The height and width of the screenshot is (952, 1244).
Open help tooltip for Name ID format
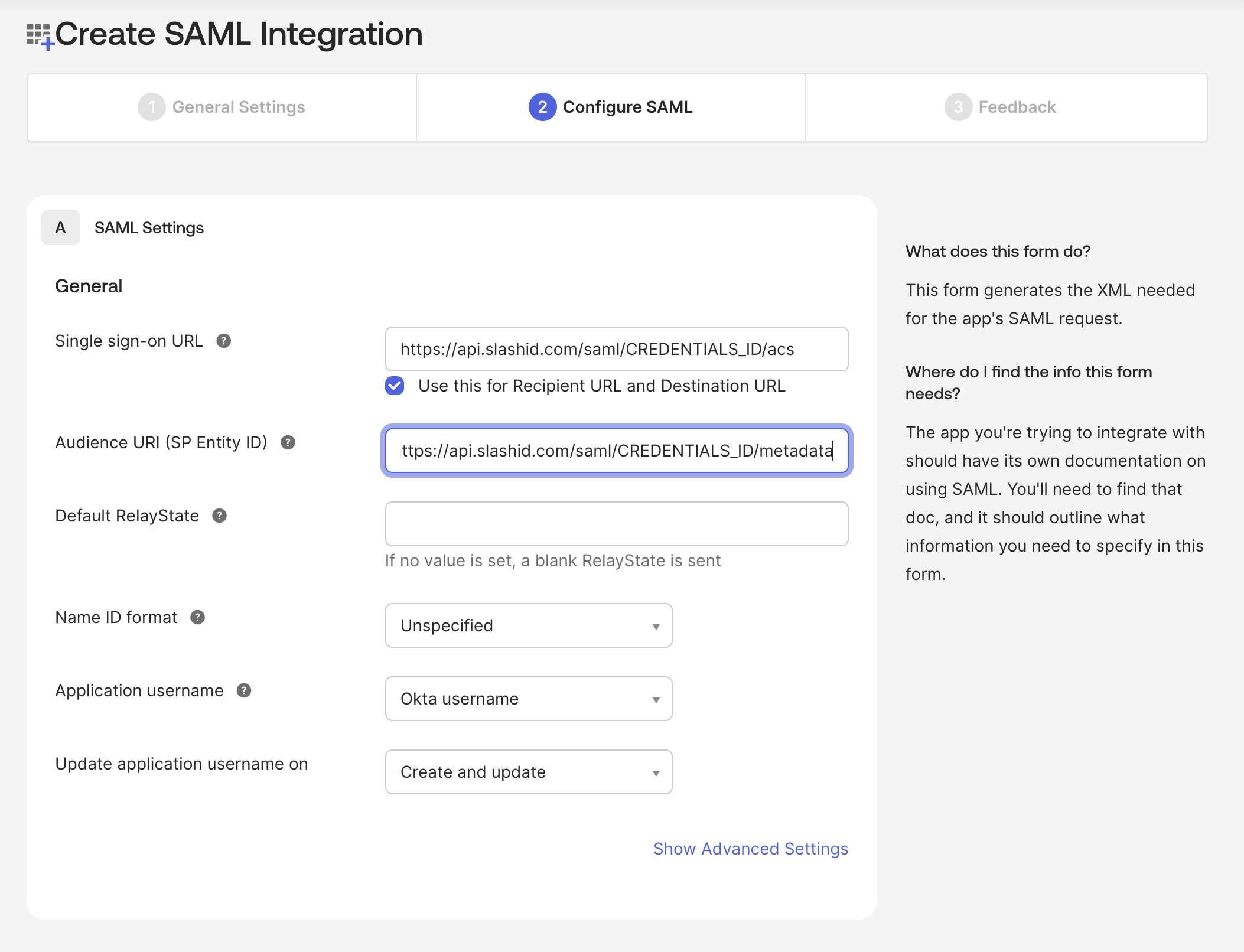click(x=197, y=618)
